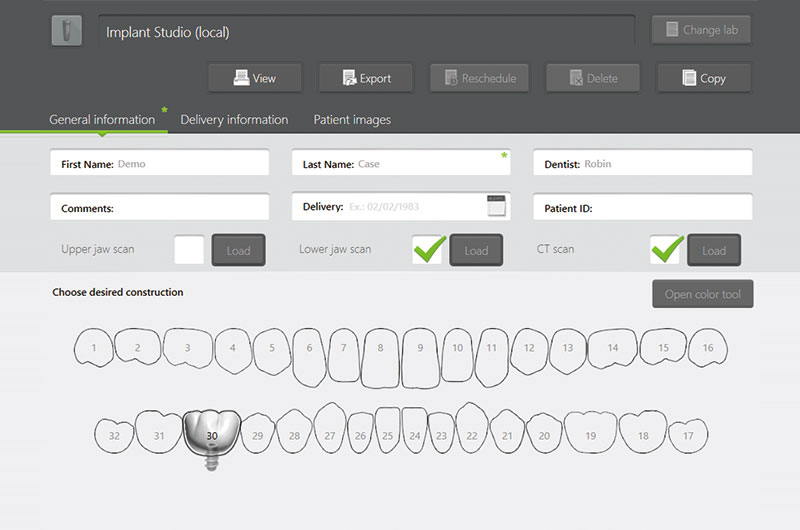The width and height of the screenshot is (800, 530).
Task: Open the Delivery date calendar picker
Action: click(496, 206)
